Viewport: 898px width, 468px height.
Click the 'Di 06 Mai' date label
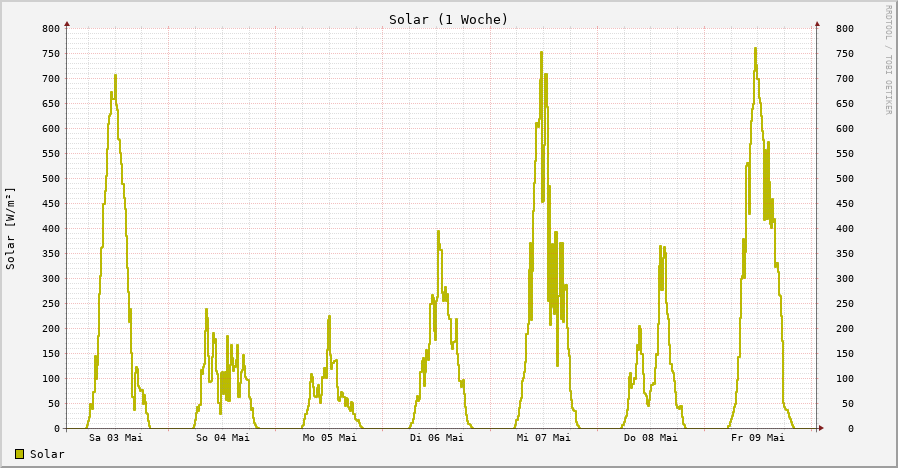coord(436,438)
